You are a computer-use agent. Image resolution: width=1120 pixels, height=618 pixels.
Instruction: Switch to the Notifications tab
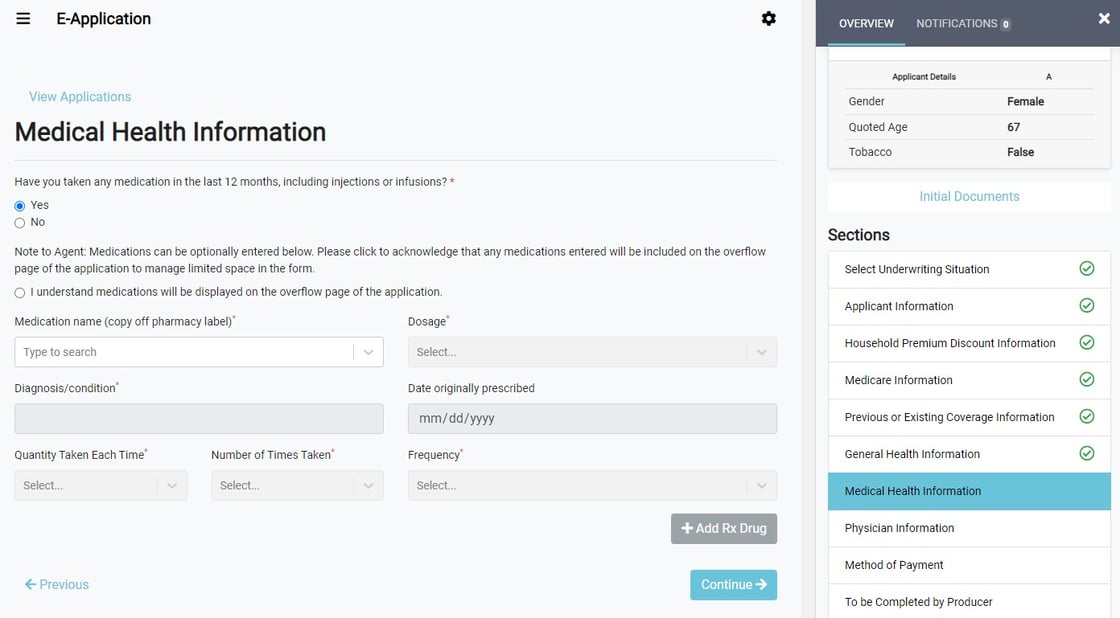pyautogui.click(x=955, y=23)
